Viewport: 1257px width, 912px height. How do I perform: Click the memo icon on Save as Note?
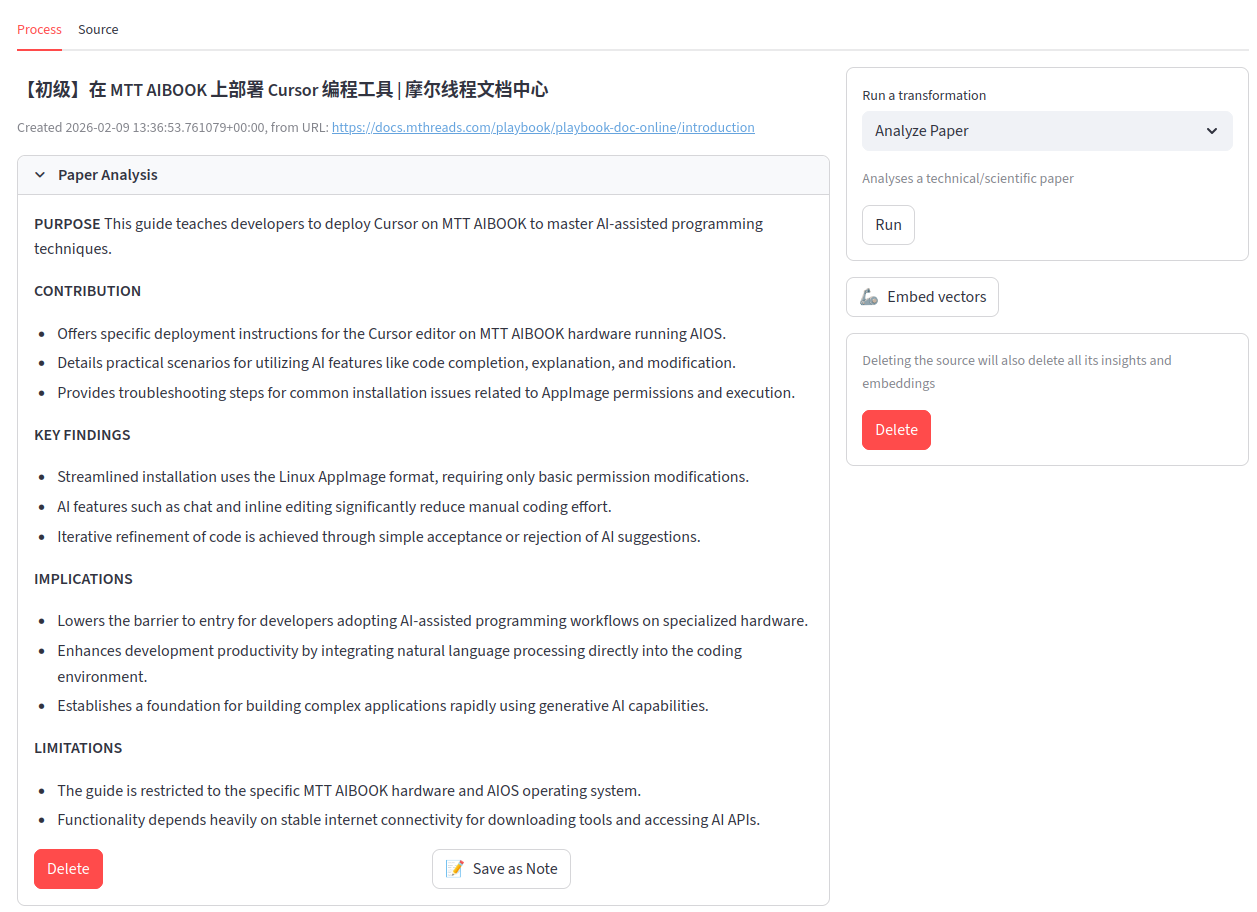point(454,869)
